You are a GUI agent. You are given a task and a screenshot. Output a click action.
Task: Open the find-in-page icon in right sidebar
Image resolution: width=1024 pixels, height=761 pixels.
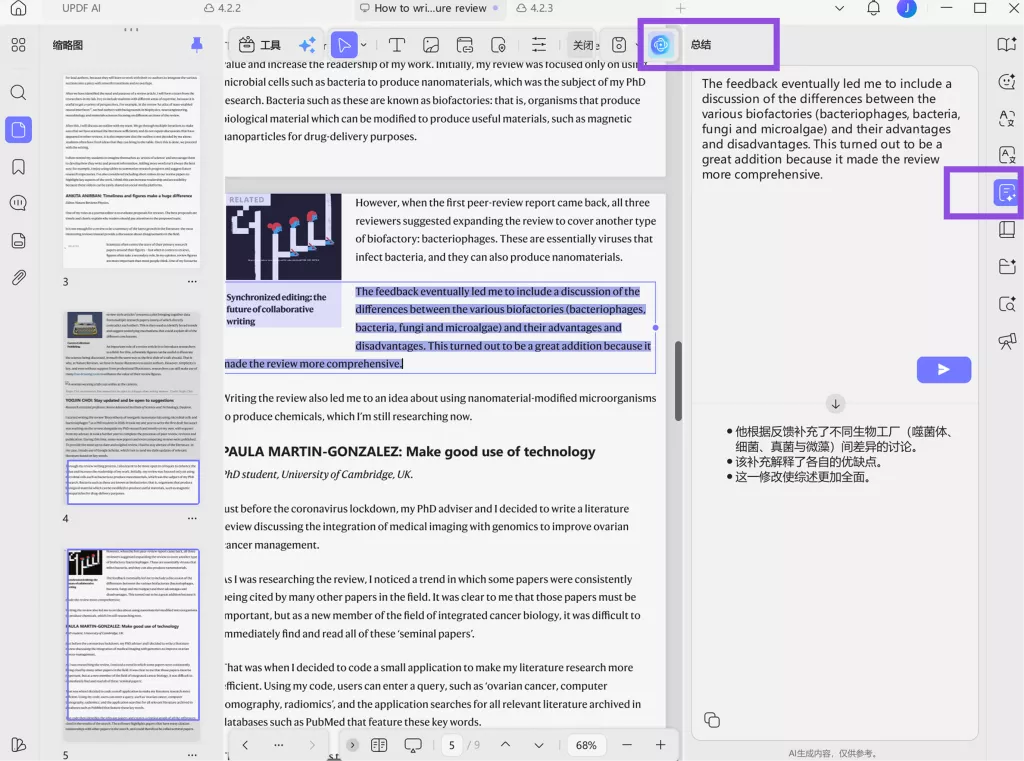coord(1006,304)
